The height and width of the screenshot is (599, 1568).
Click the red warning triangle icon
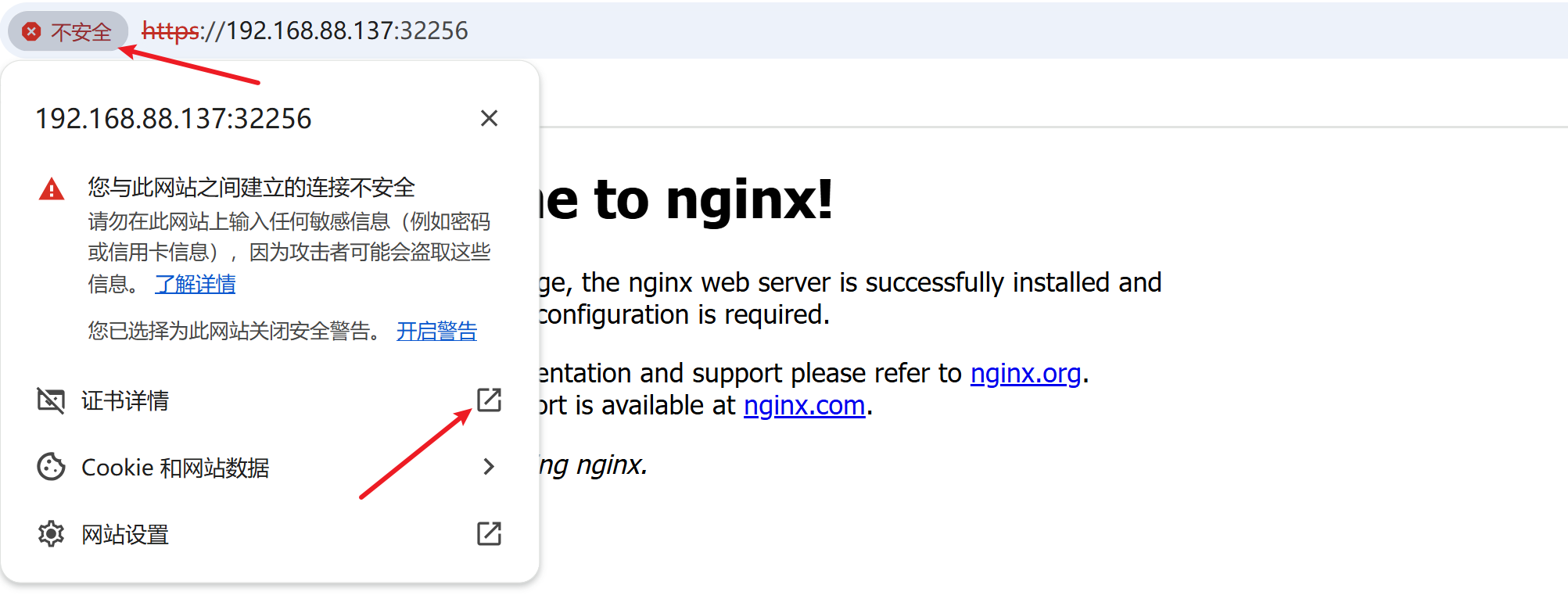52,189
